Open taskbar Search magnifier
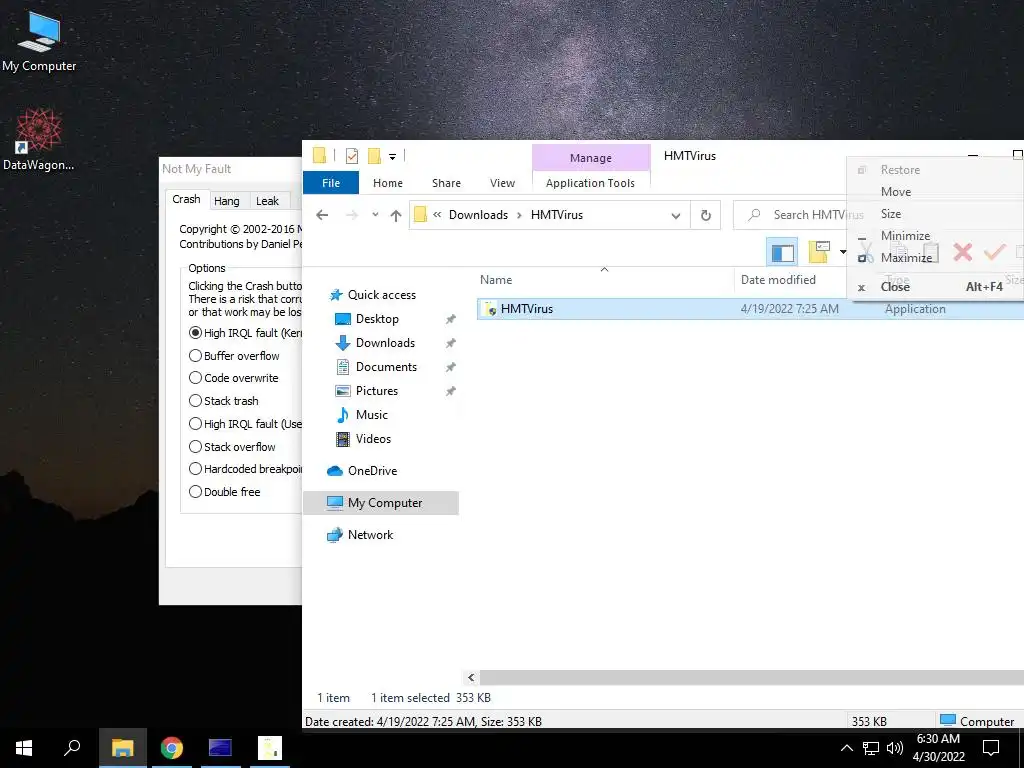This screenshot has height=768, width=1024. coord(72,748)
